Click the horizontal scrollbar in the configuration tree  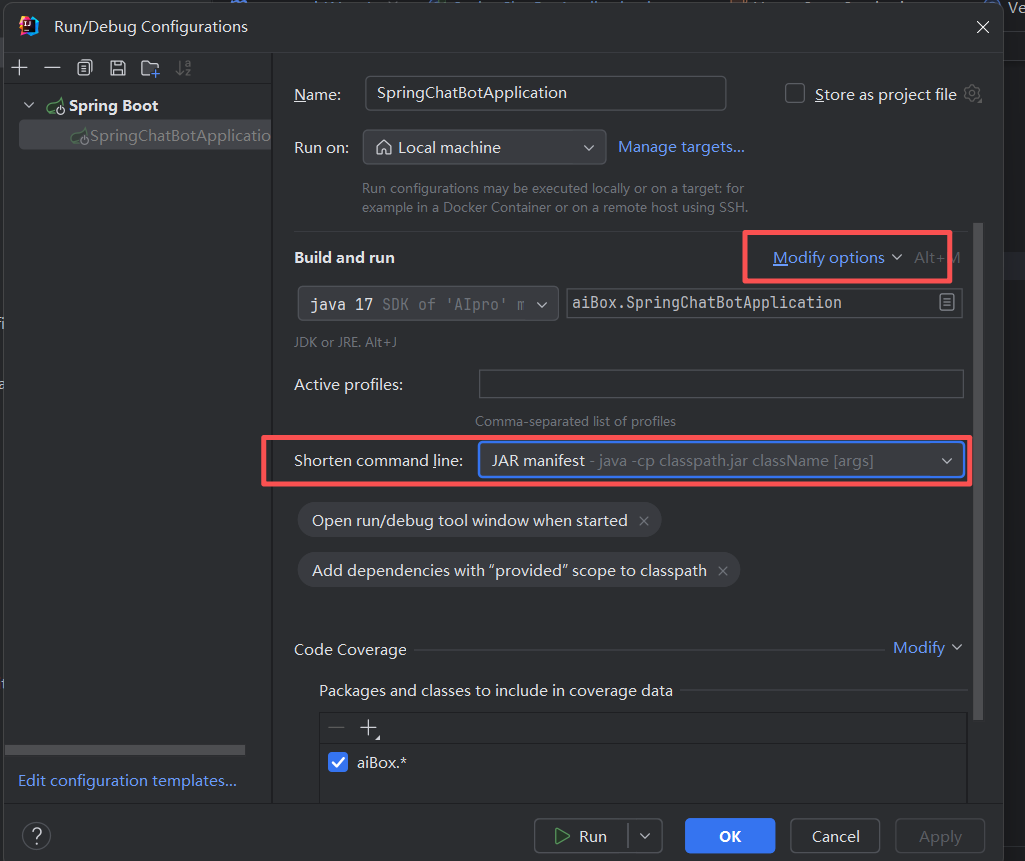pyautogui.click(x=125, y=750)
